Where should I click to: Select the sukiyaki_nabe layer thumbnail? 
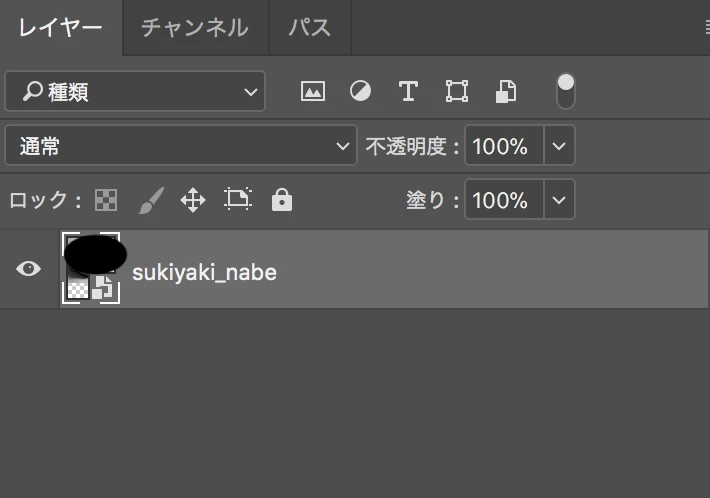[91, 268]
